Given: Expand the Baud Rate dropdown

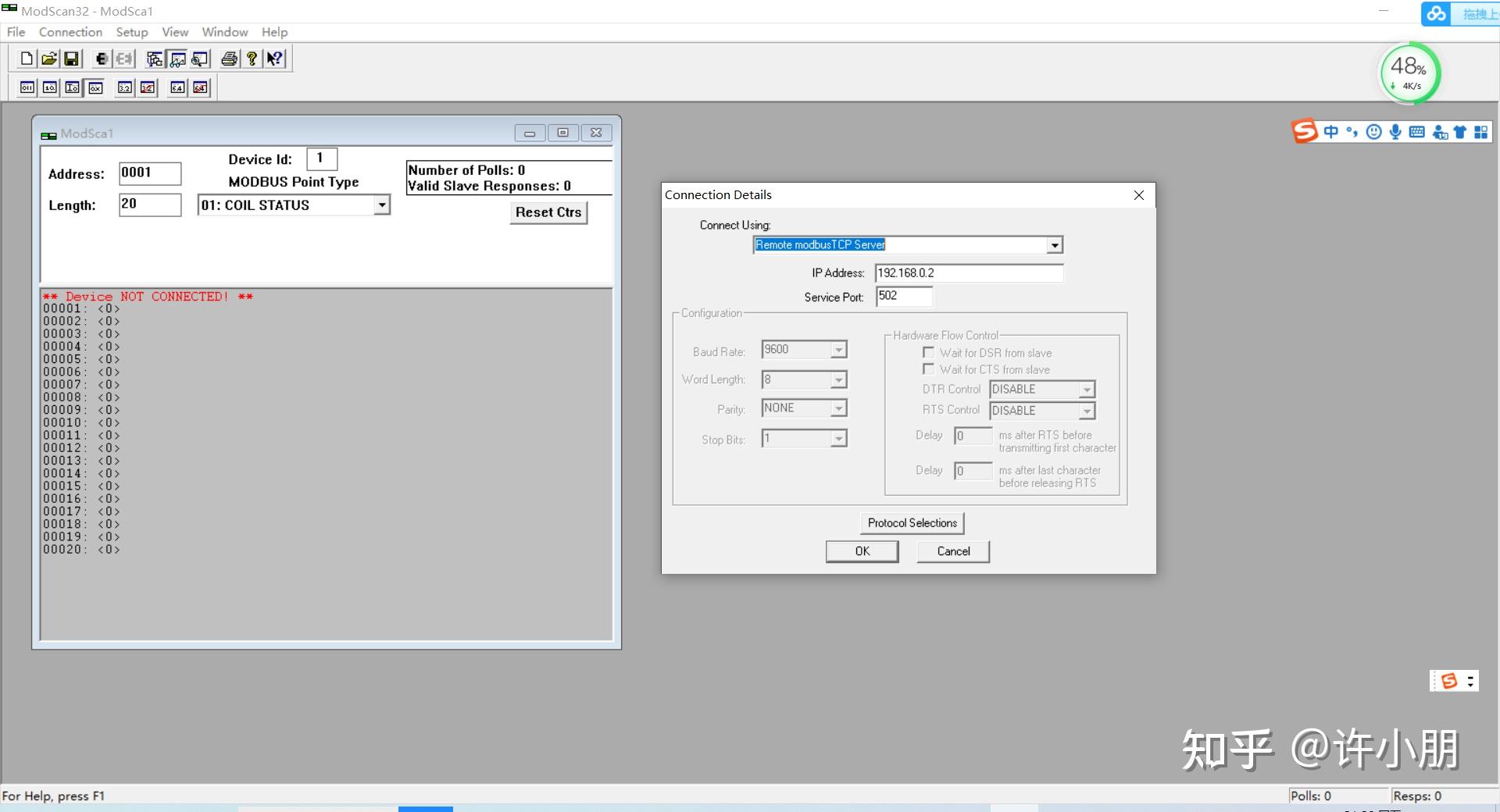Looking at the screenshot, I should pyautogui.click(x=838, y=350).
